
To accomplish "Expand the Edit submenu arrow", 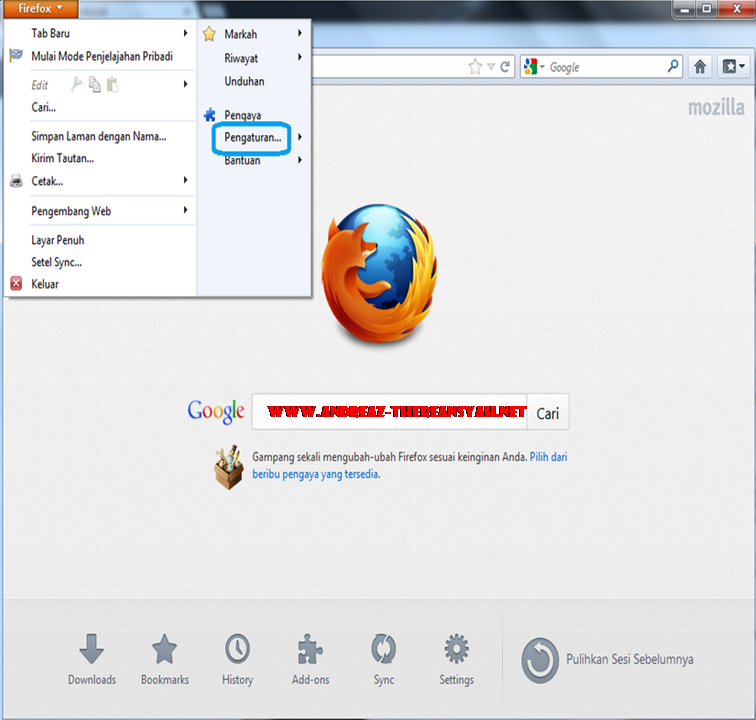I will (x=186, y=84).
